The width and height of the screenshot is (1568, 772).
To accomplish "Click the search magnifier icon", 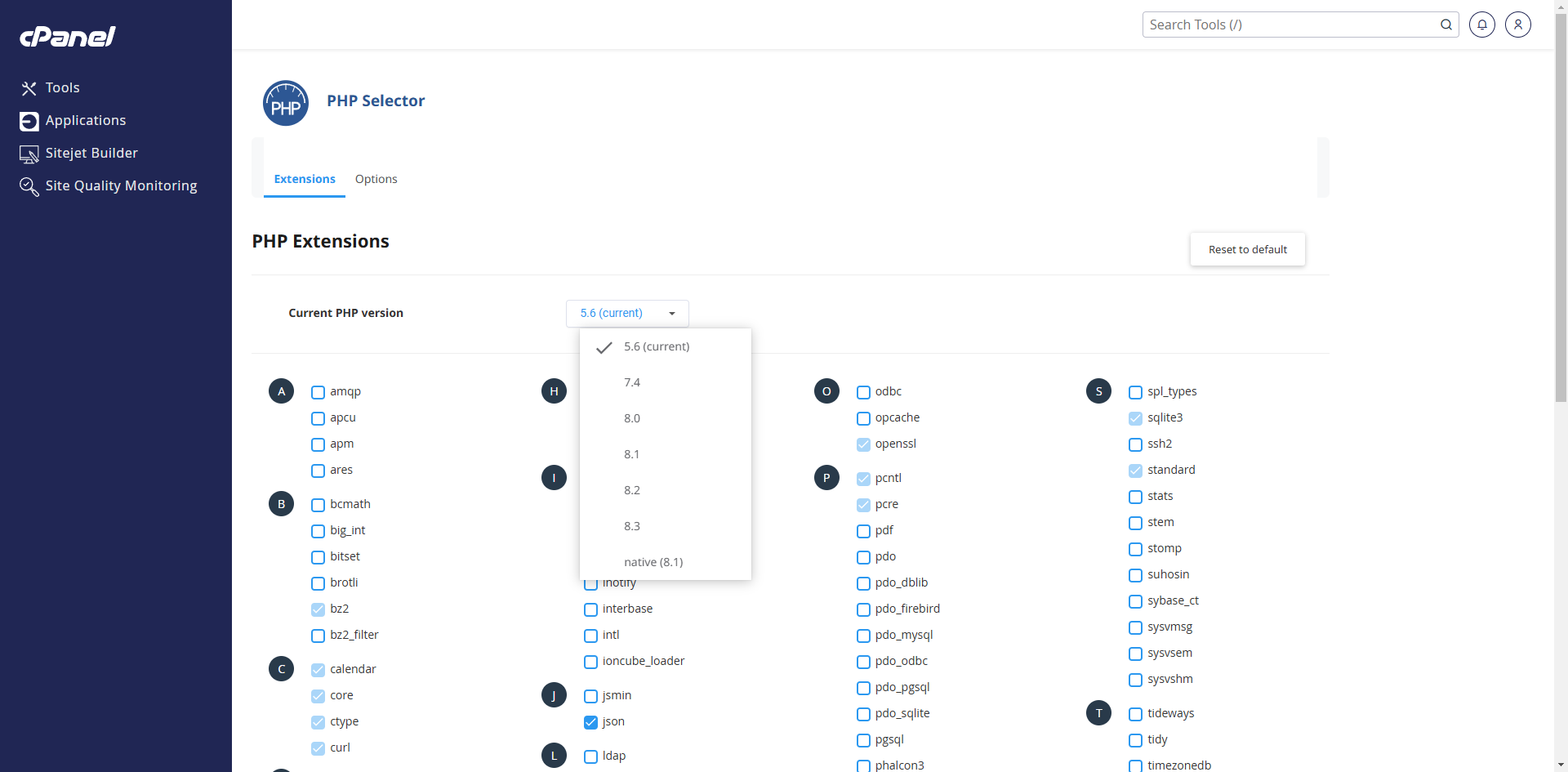I will coord(1446,25).
